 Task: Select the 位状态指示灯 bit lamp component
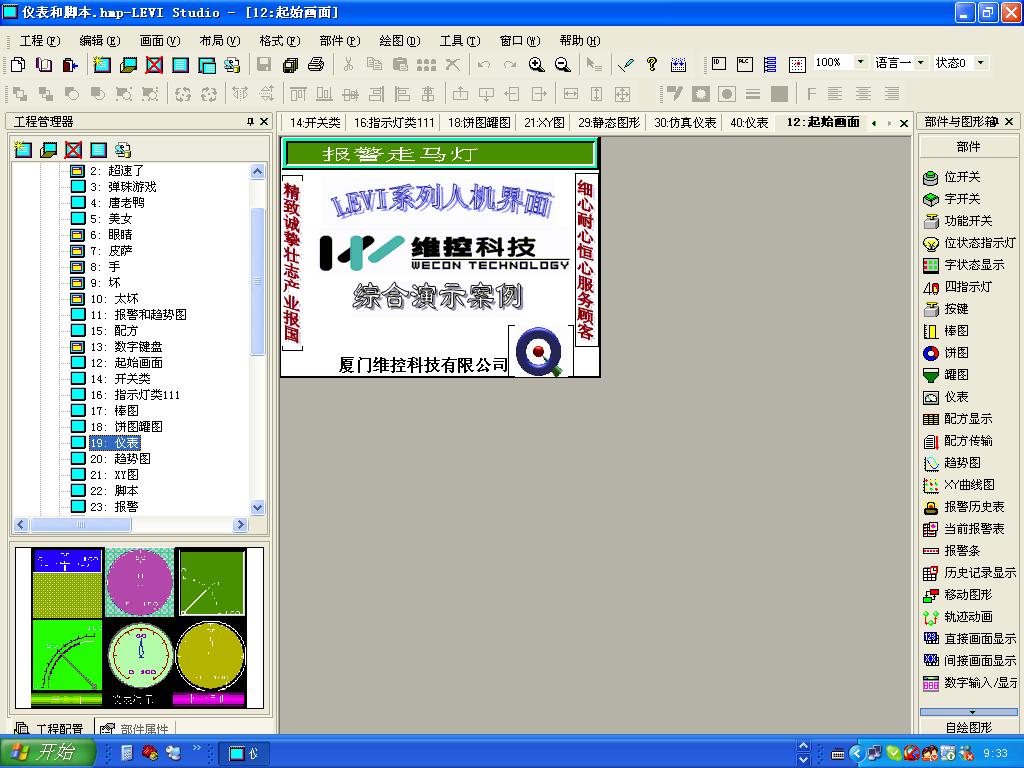969,243
